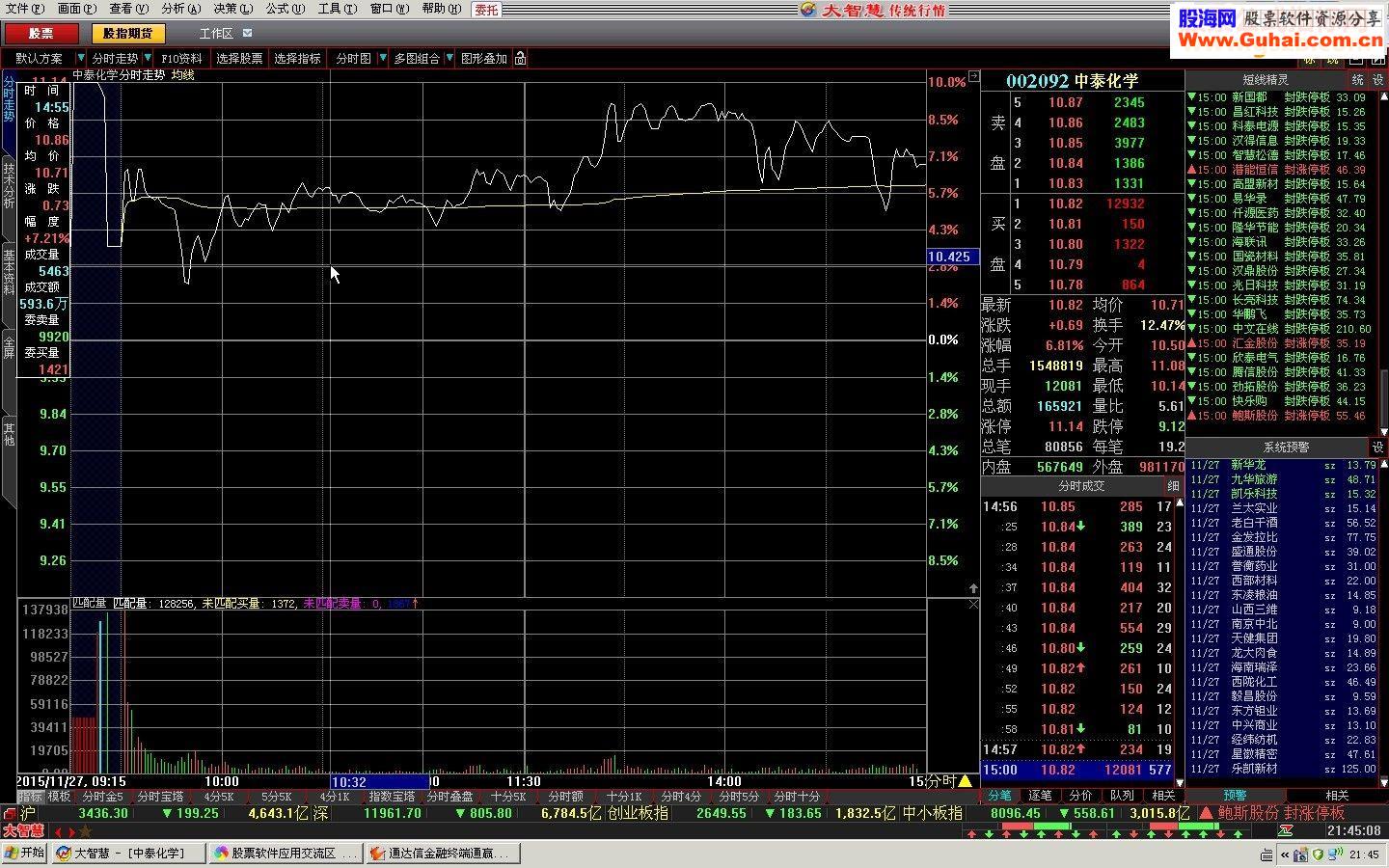Click the 模板 tab below chart
1389x868 pixels.
59,797
